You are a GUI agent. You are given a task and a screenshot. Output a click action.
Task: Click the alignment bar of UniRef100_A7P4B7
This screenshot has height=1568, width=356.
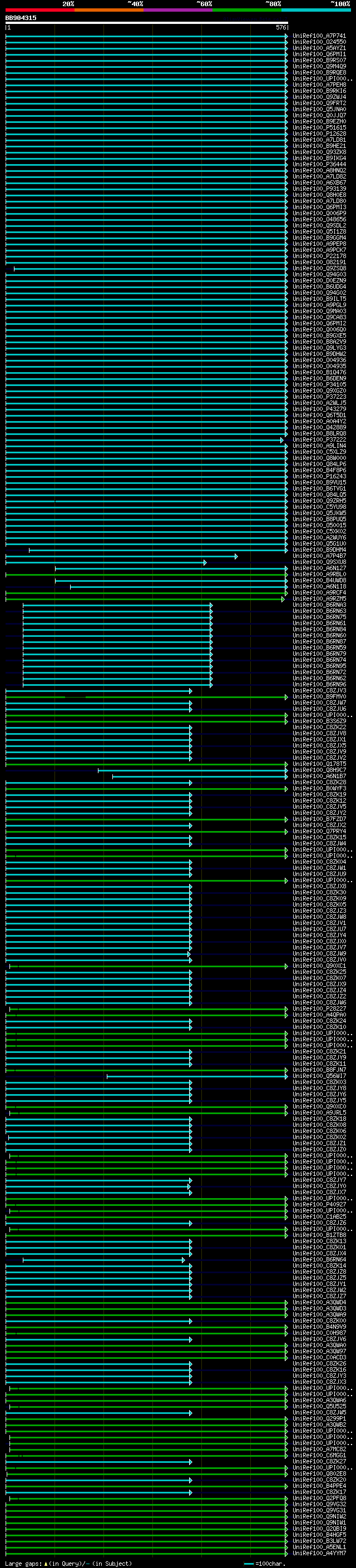[122, 556]
